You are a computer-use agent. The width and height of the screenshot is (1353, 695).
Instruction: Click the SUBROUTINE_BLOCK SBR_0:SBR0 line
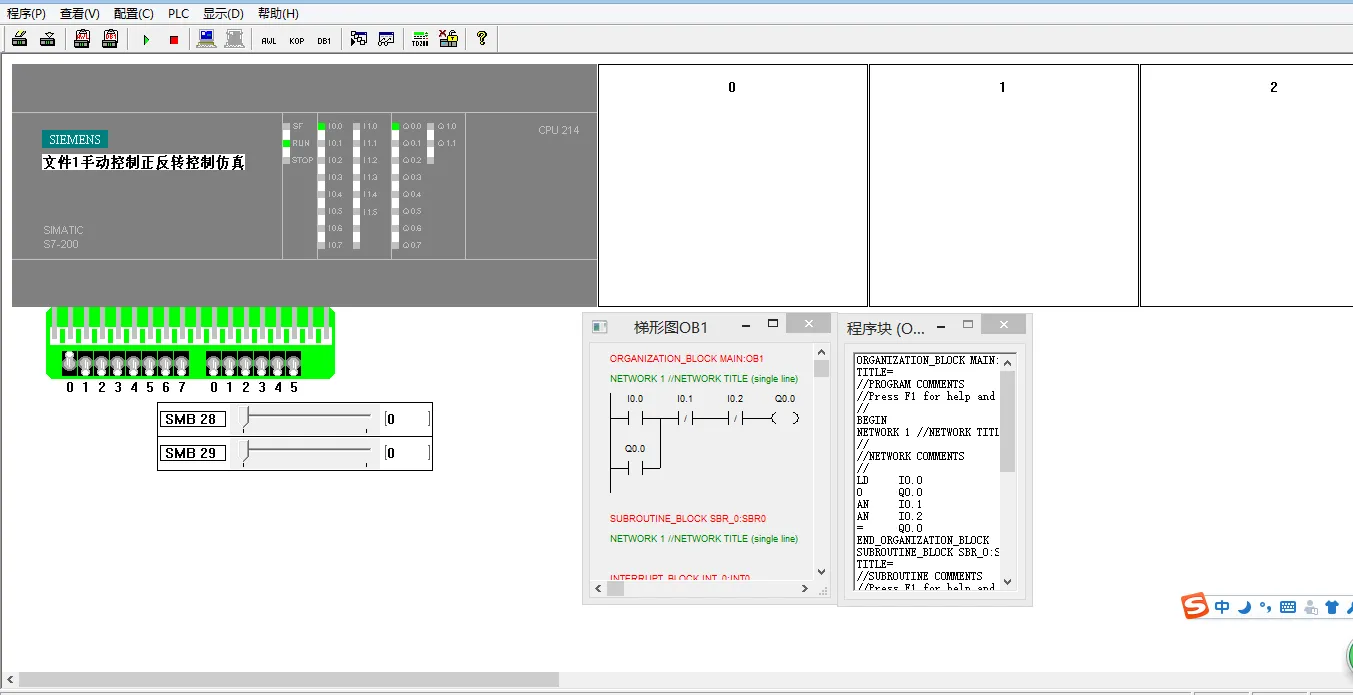point(688,518)
